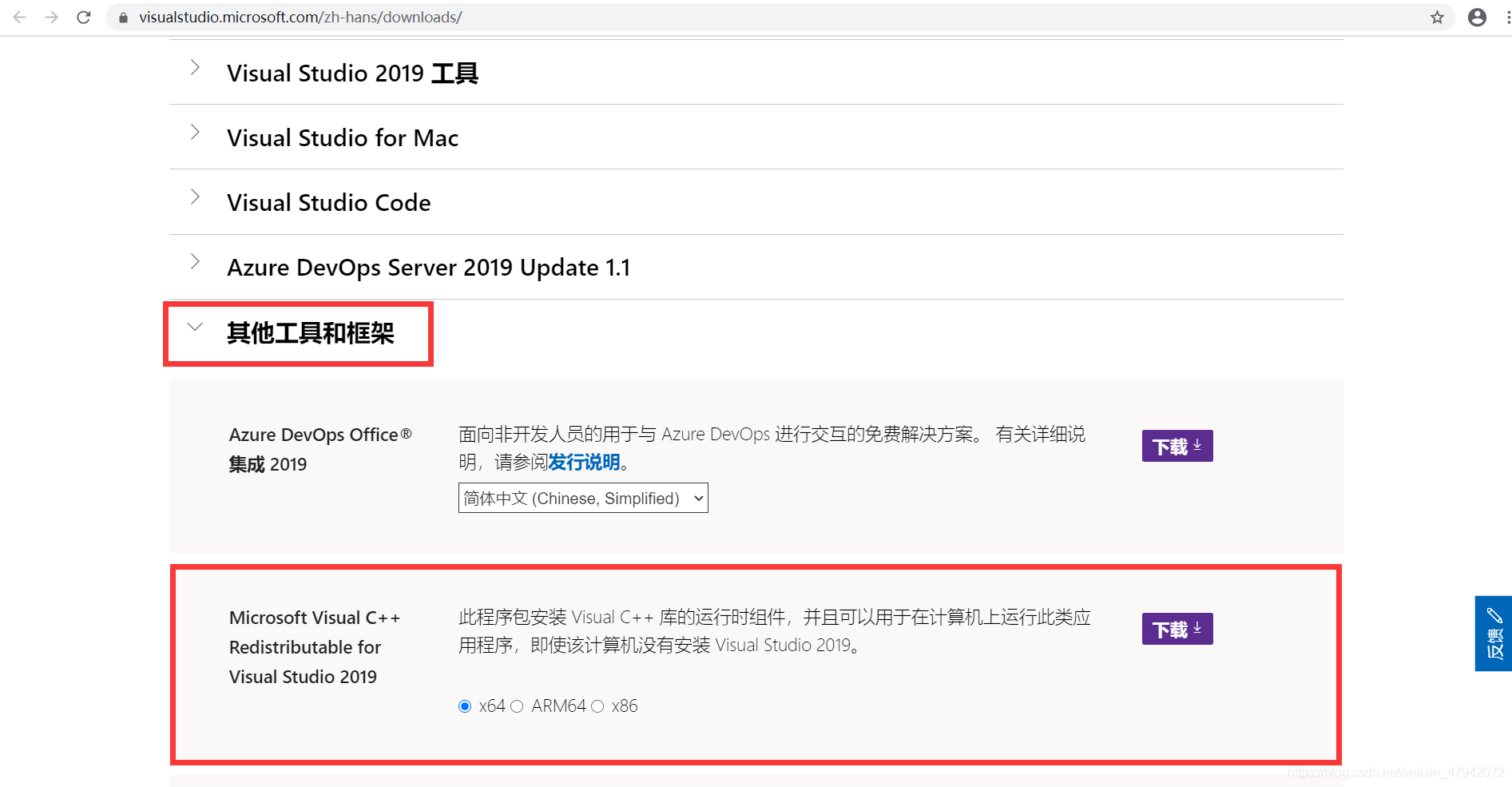
Task: Download Azure DevOps Office integration 2019
Action: (x=1177, y=446)
